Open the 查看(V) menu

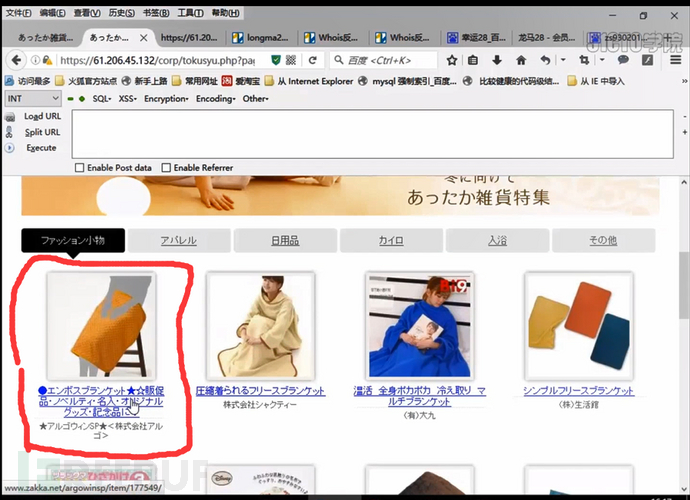87,13
